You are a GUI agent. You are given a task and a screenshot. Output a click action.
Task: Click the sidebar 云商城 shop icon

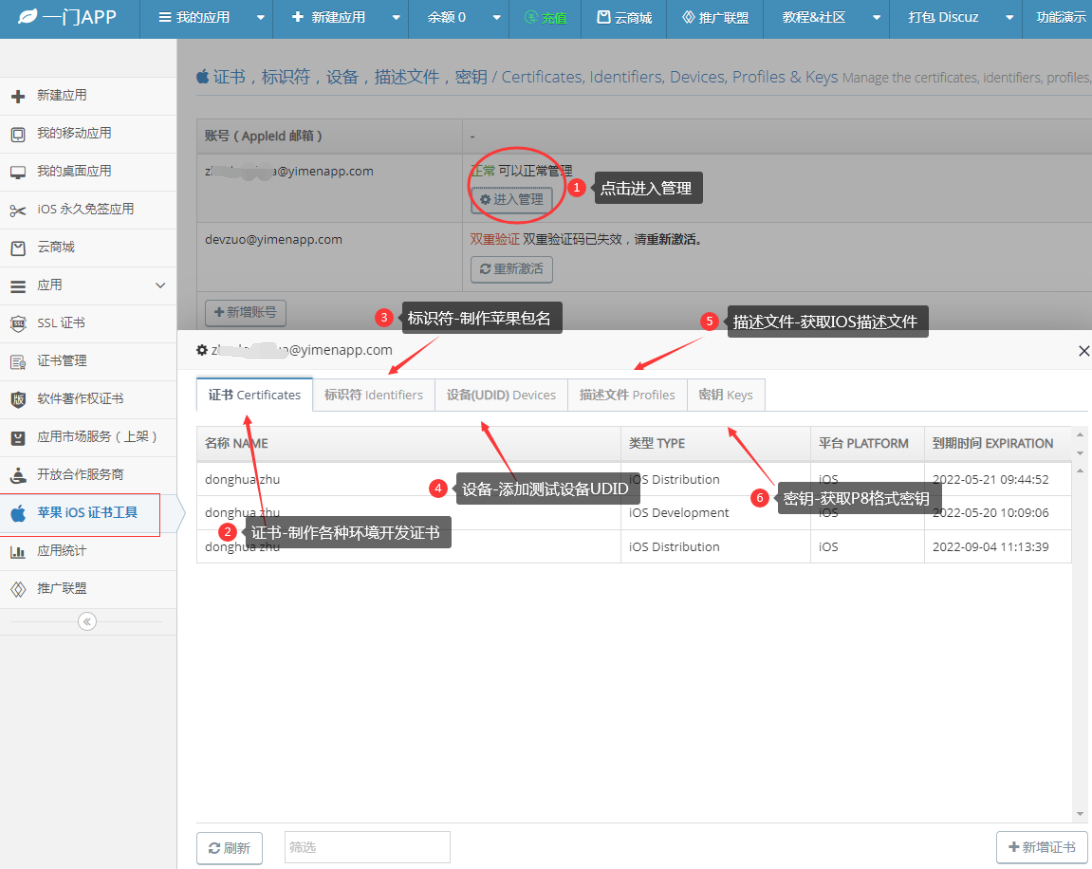pyautogui.click(x=18, y=248)
